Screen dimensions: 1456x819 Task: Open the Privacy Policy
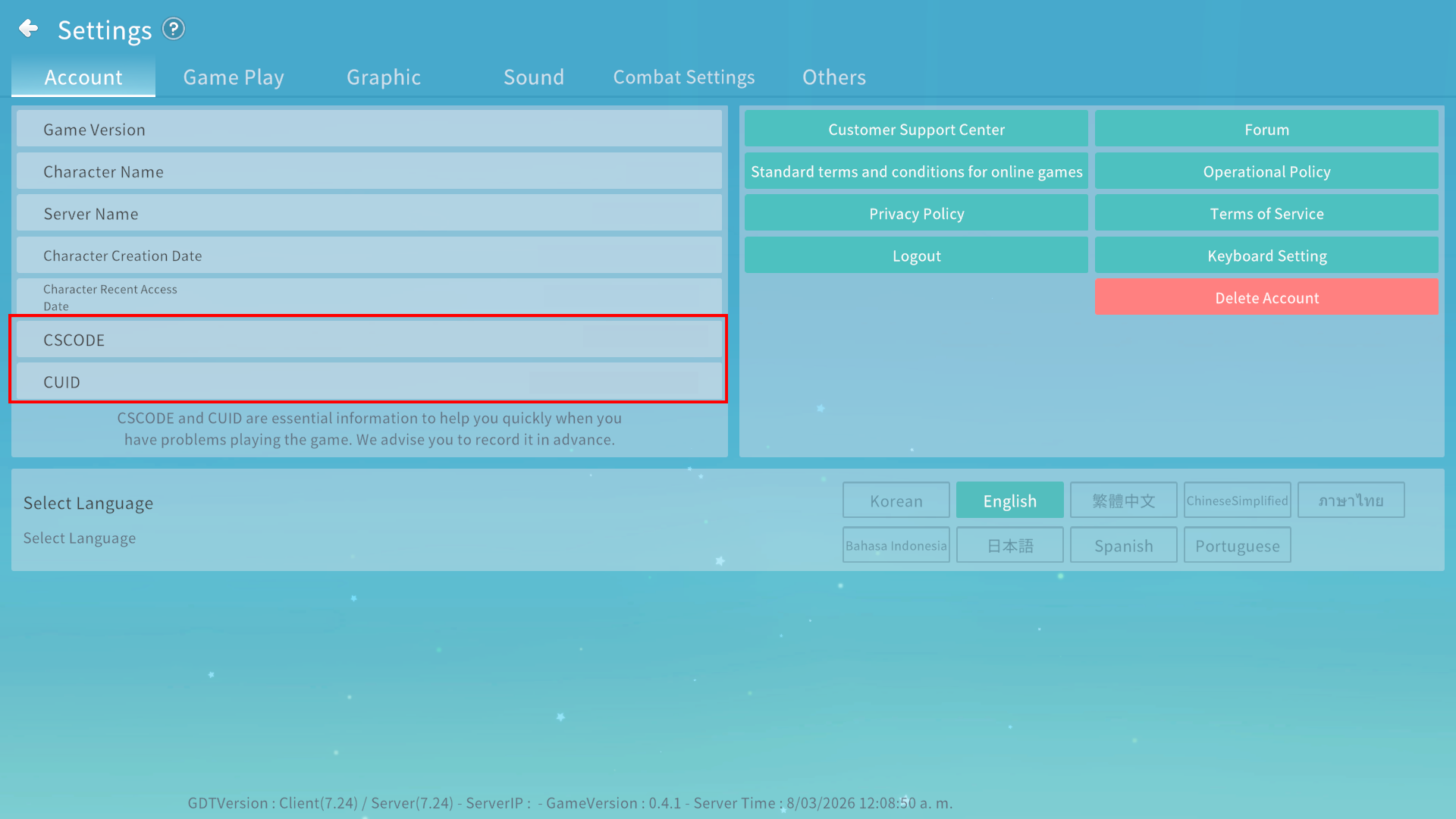(x=916, y=214)
